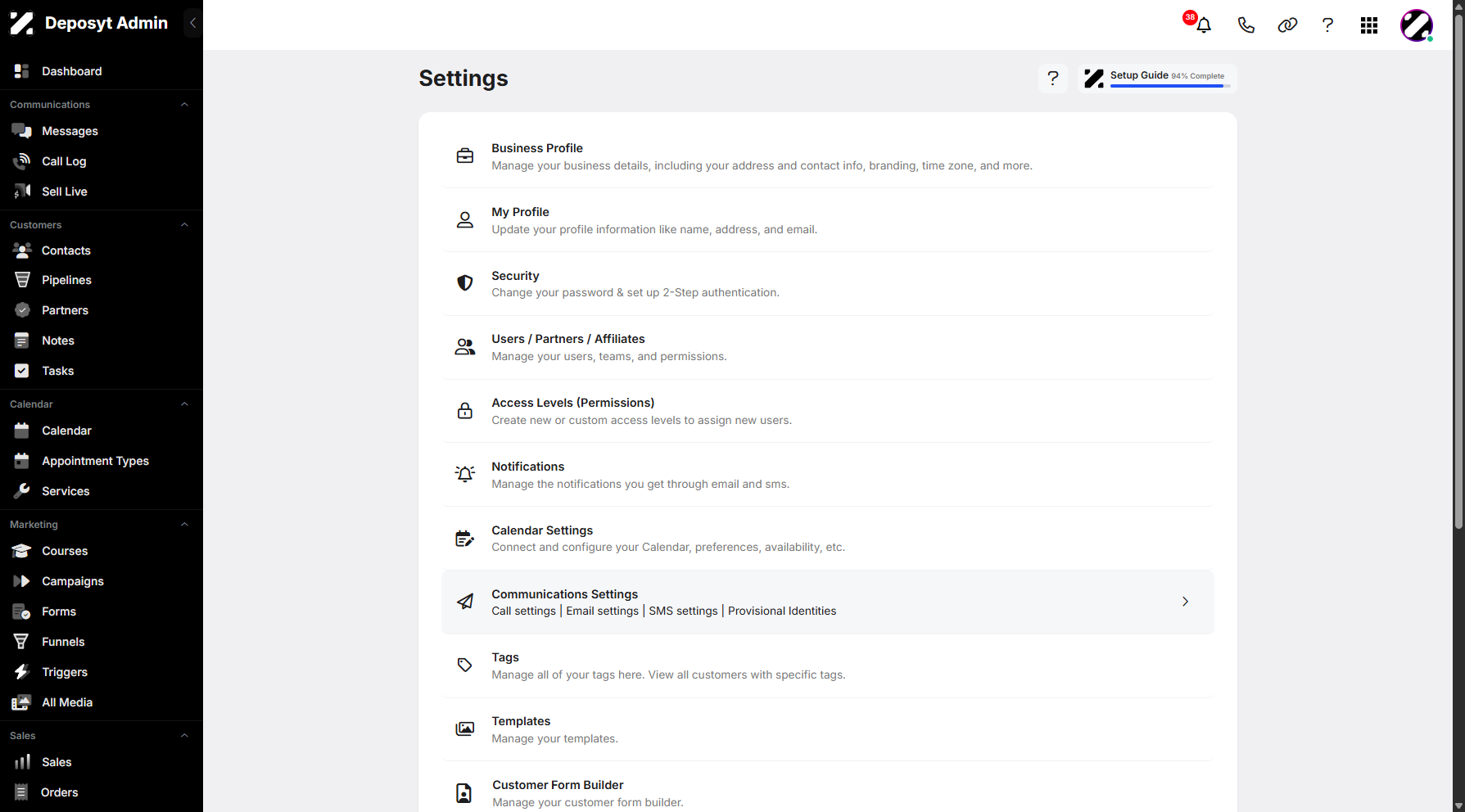Click the Services wrench icon in sidebar
This screenshot has width=1465, height=812.
pyautogui.click(x=22, y=491)
